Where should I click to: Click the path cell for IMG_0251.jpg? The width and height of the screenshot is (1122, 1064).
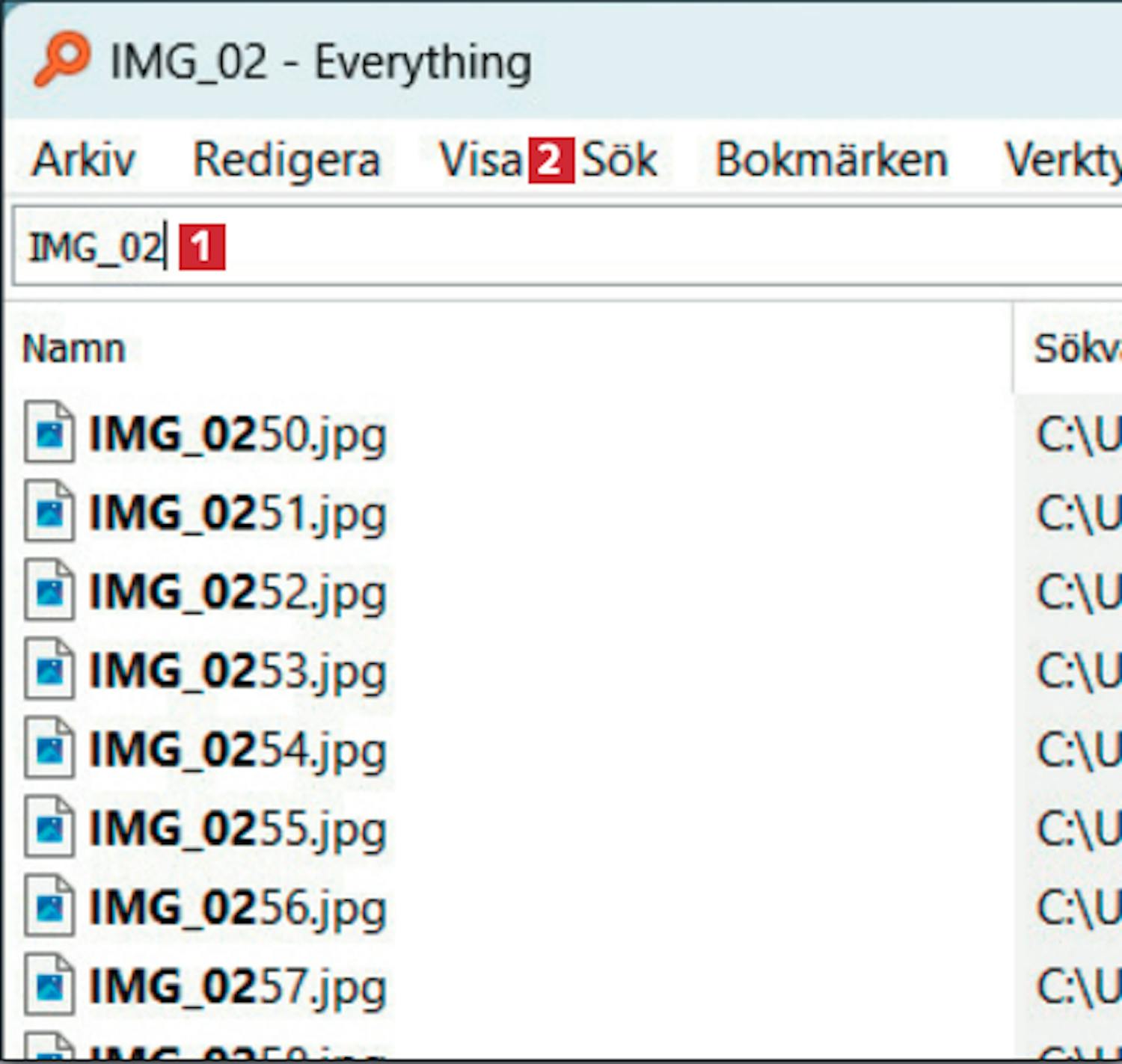[x=1069, y=513]
